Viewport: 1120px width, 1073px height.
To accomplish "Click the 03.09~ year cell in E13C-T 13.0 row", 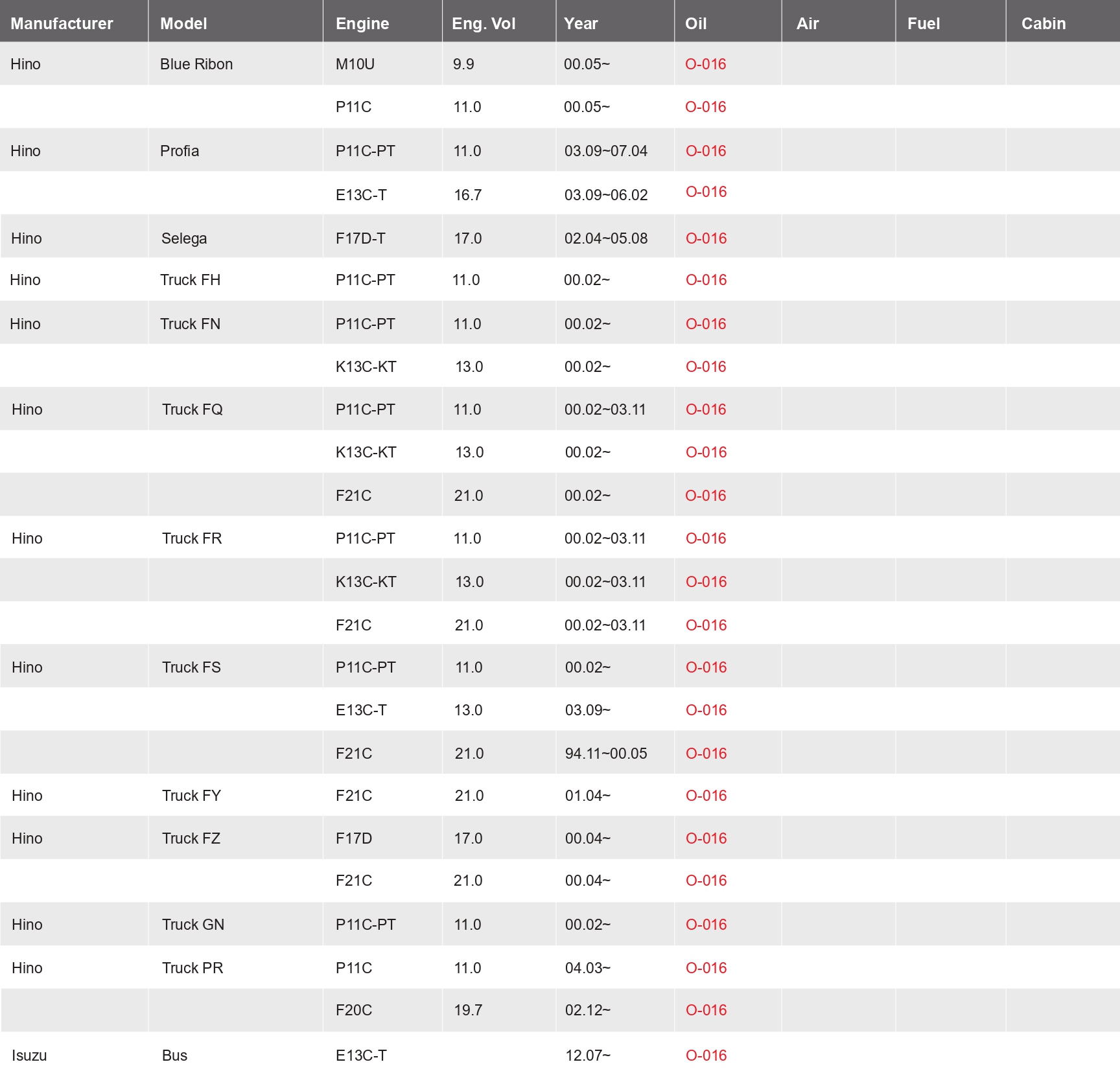I will 588,710.
